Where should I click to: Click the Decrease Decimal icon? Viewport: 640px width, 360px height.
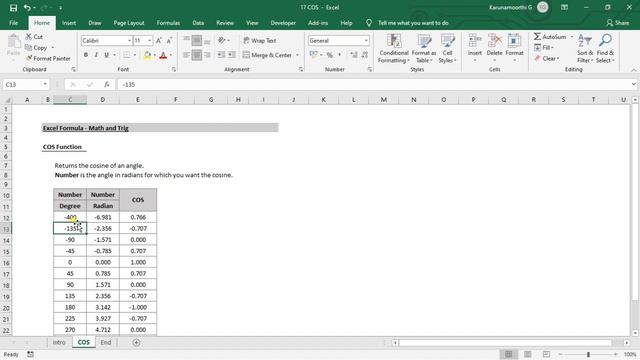[364, 55]
